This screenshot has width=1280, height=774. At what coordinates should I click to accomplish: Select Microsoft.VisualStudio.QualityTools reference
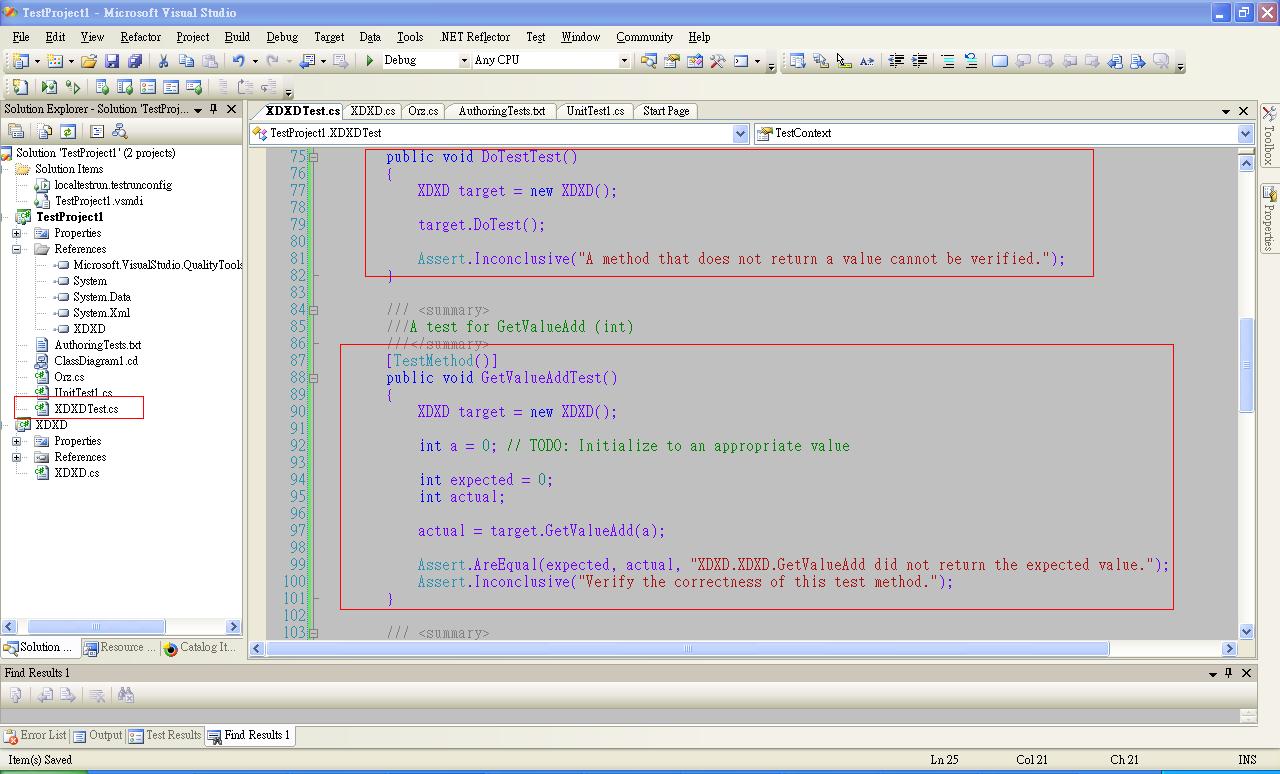pyautogui.click(x=157, y=265)
